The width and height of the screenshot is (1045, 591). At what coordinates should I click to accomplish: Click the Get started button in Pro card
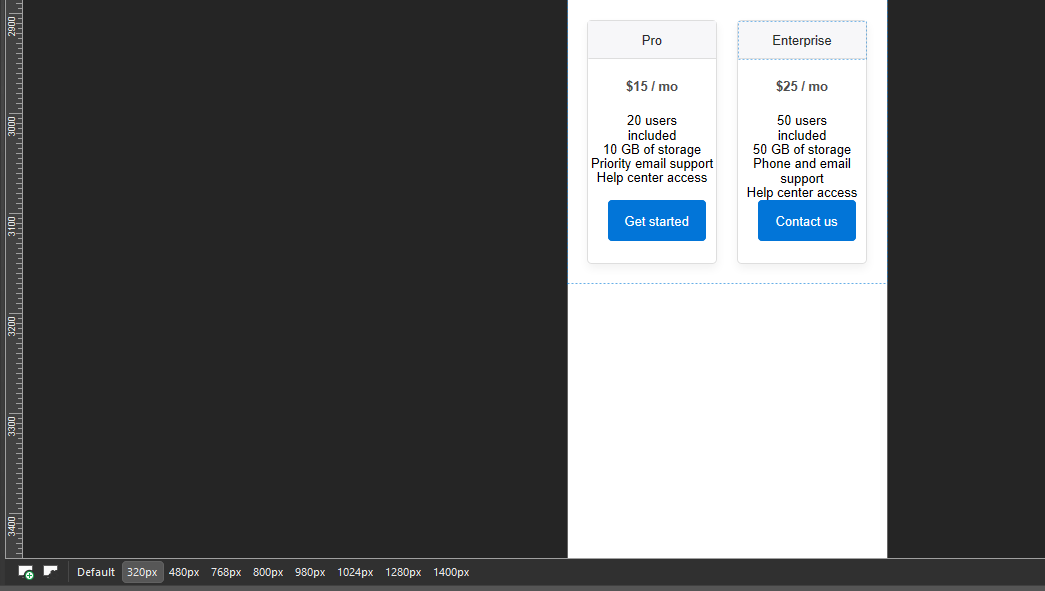coord(656,221)
